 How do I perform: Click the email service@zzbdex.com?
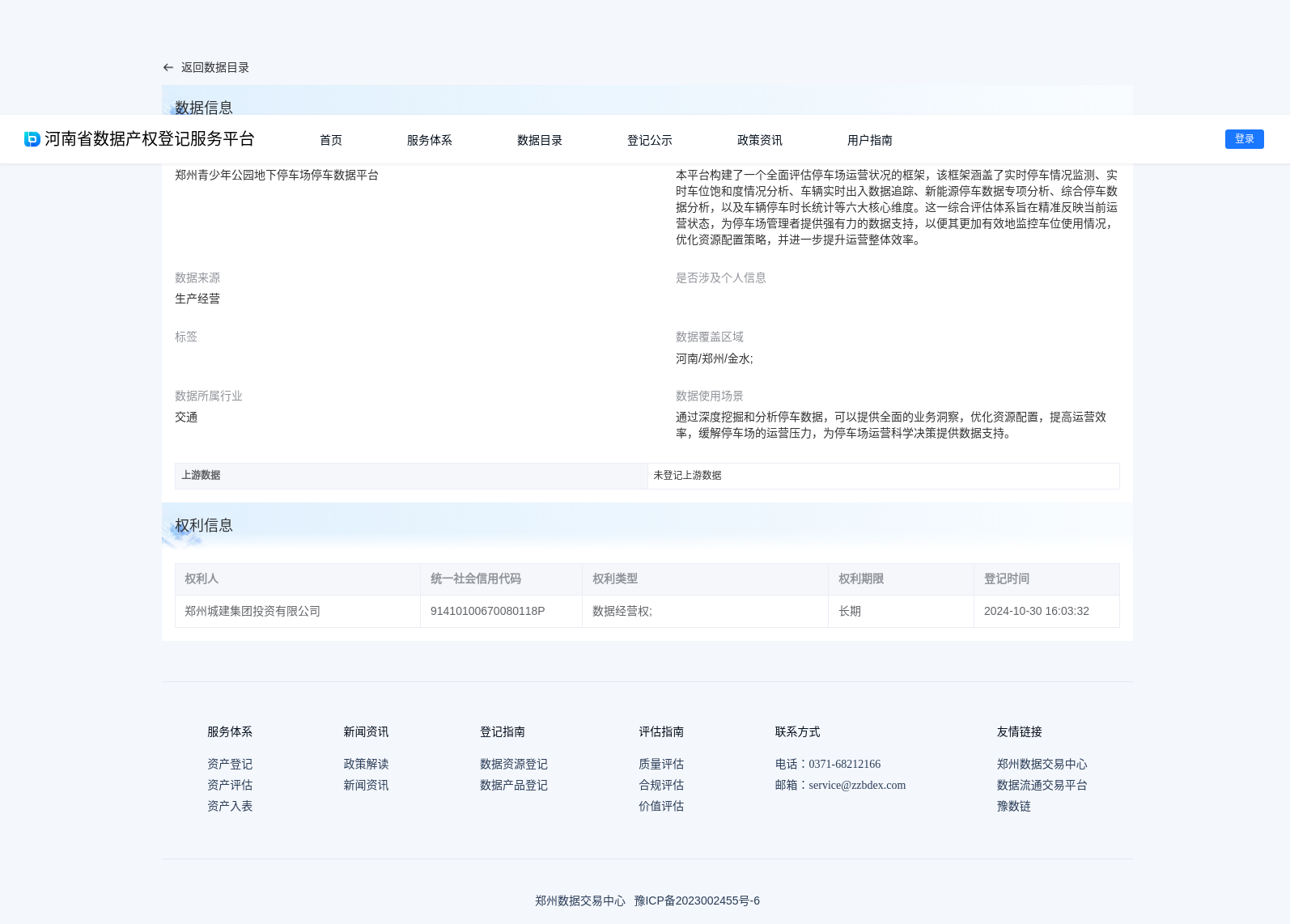tap(857, 785)
